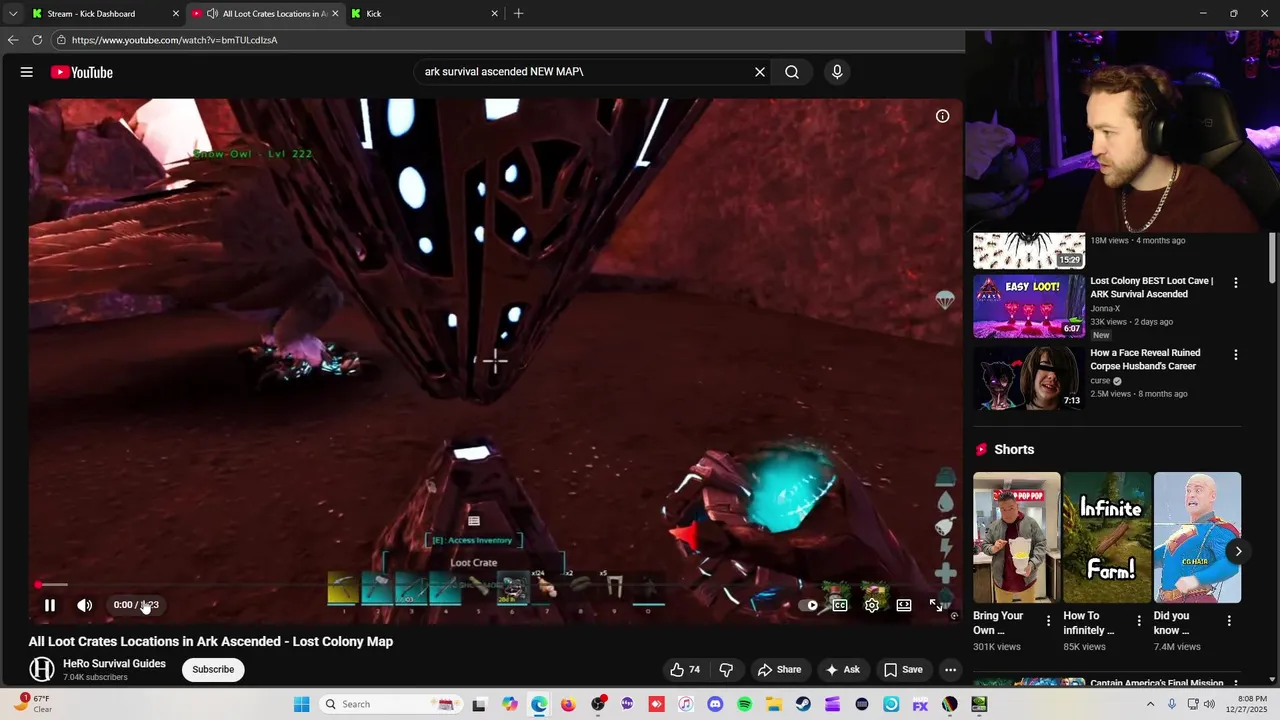Open options for How To infinitely short
1280x720 pixels.
pos(1139,621)
